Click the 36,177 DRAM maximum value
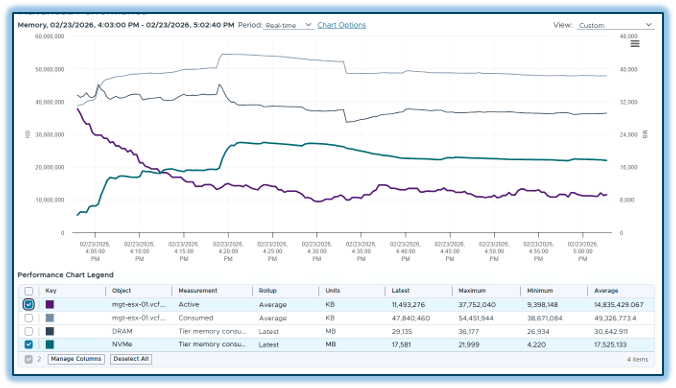The image size is (676, 388). 468,332
